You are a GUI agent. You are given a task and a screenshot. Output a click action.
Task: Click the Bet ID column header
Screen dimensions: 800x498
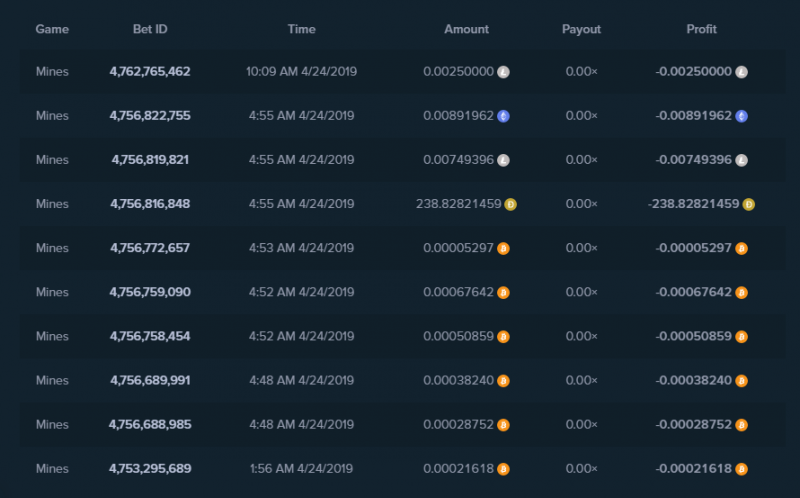[150, 29]
